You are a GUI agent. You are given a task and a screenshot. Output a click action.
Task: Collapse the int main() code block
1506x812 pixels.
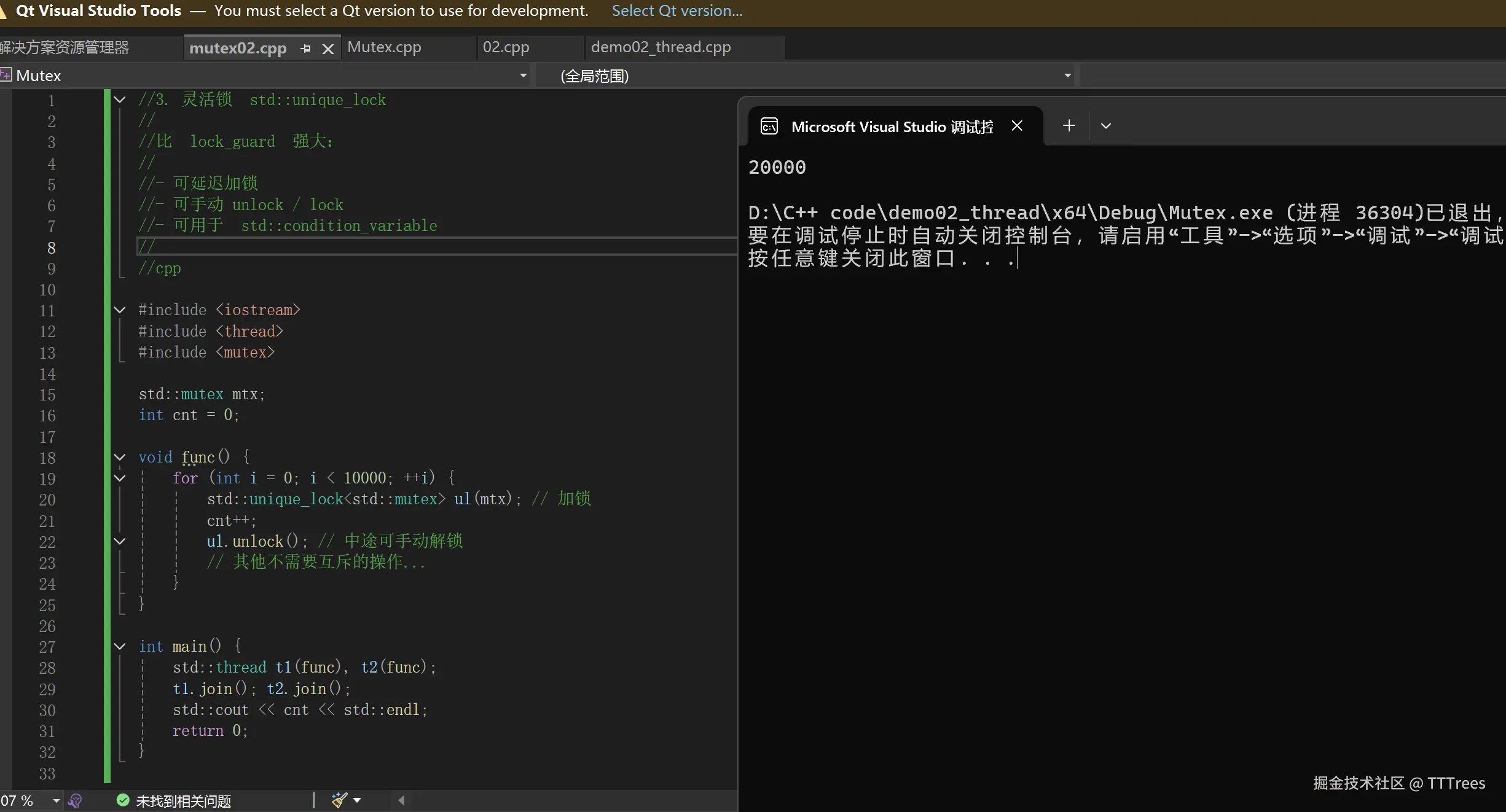tap(120, 646)
